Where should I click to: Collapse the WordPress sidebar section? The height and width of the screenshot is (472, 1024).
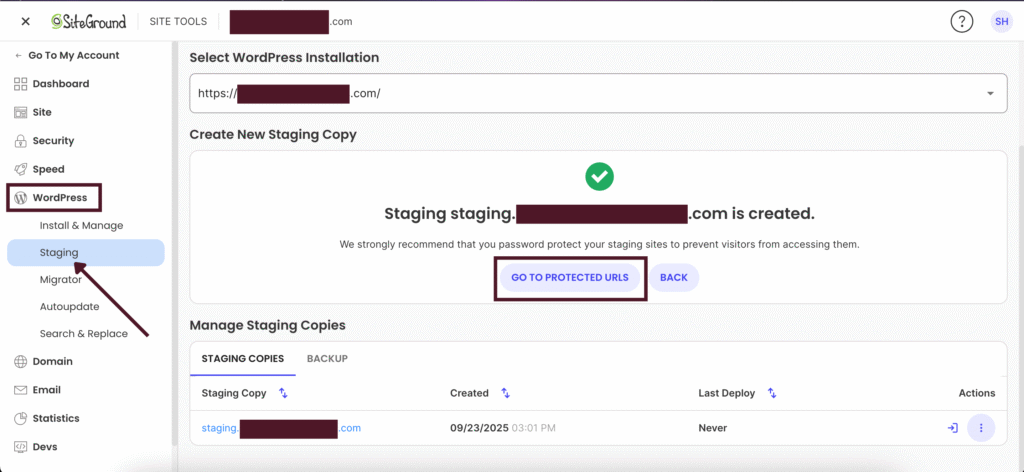[x=59, y=198]
